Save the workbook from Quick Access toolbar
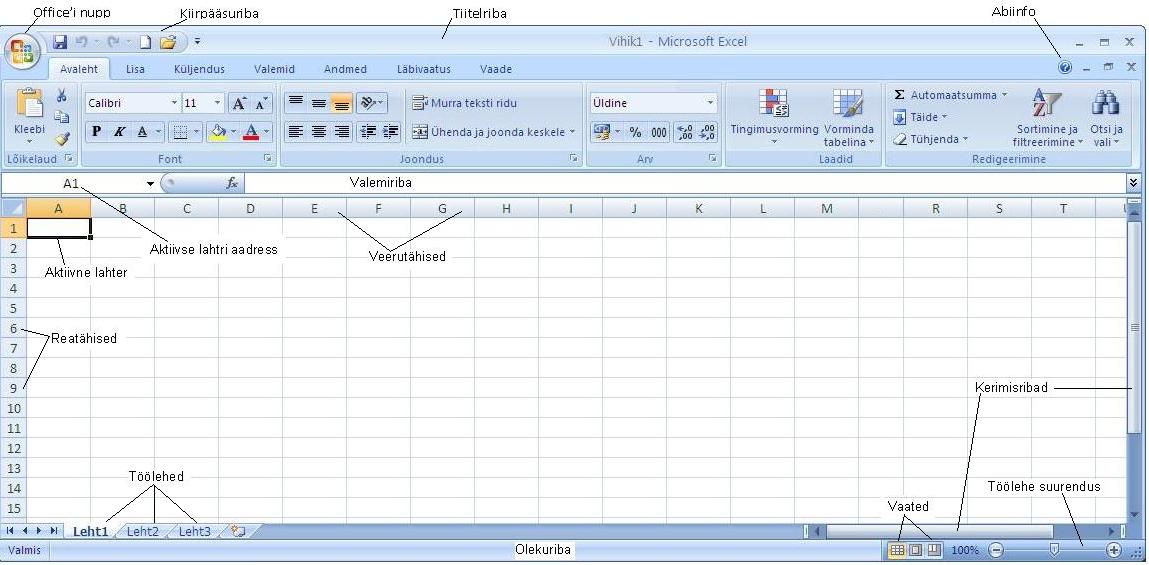Viewport: 1149px width, 565px height. (x=60, y=43)
